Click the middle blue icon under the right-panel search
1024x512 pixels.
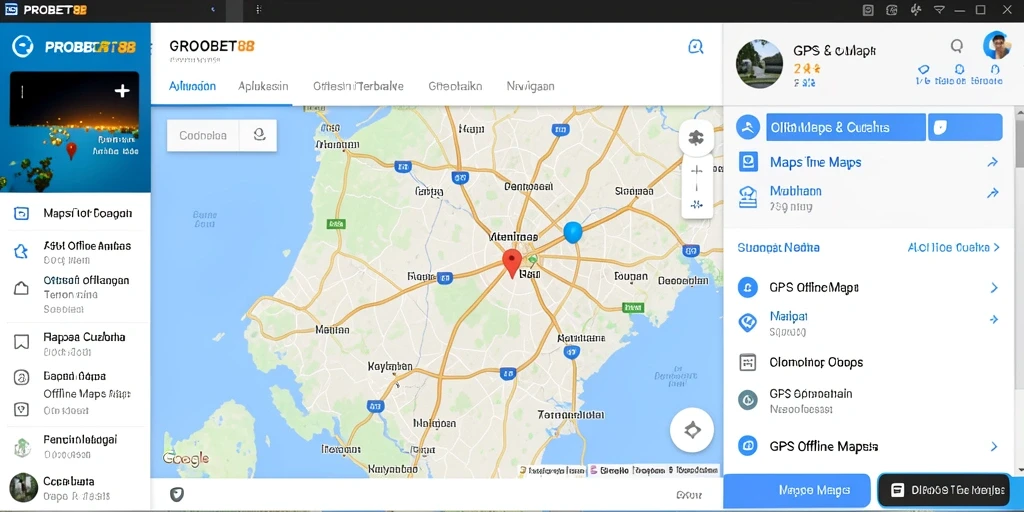pos(959,69)
